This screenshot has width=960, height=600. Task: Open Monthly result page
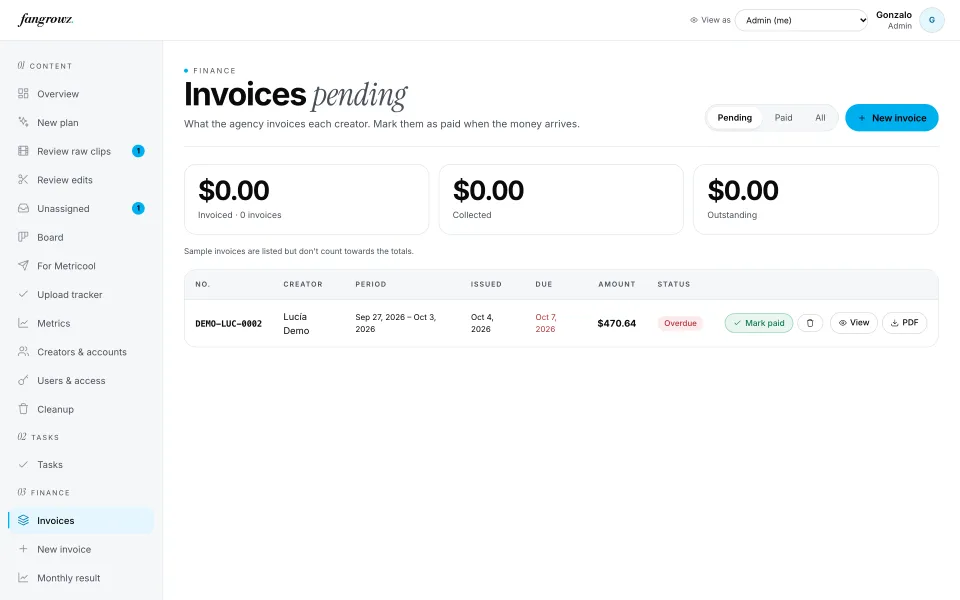pos(81,577)
